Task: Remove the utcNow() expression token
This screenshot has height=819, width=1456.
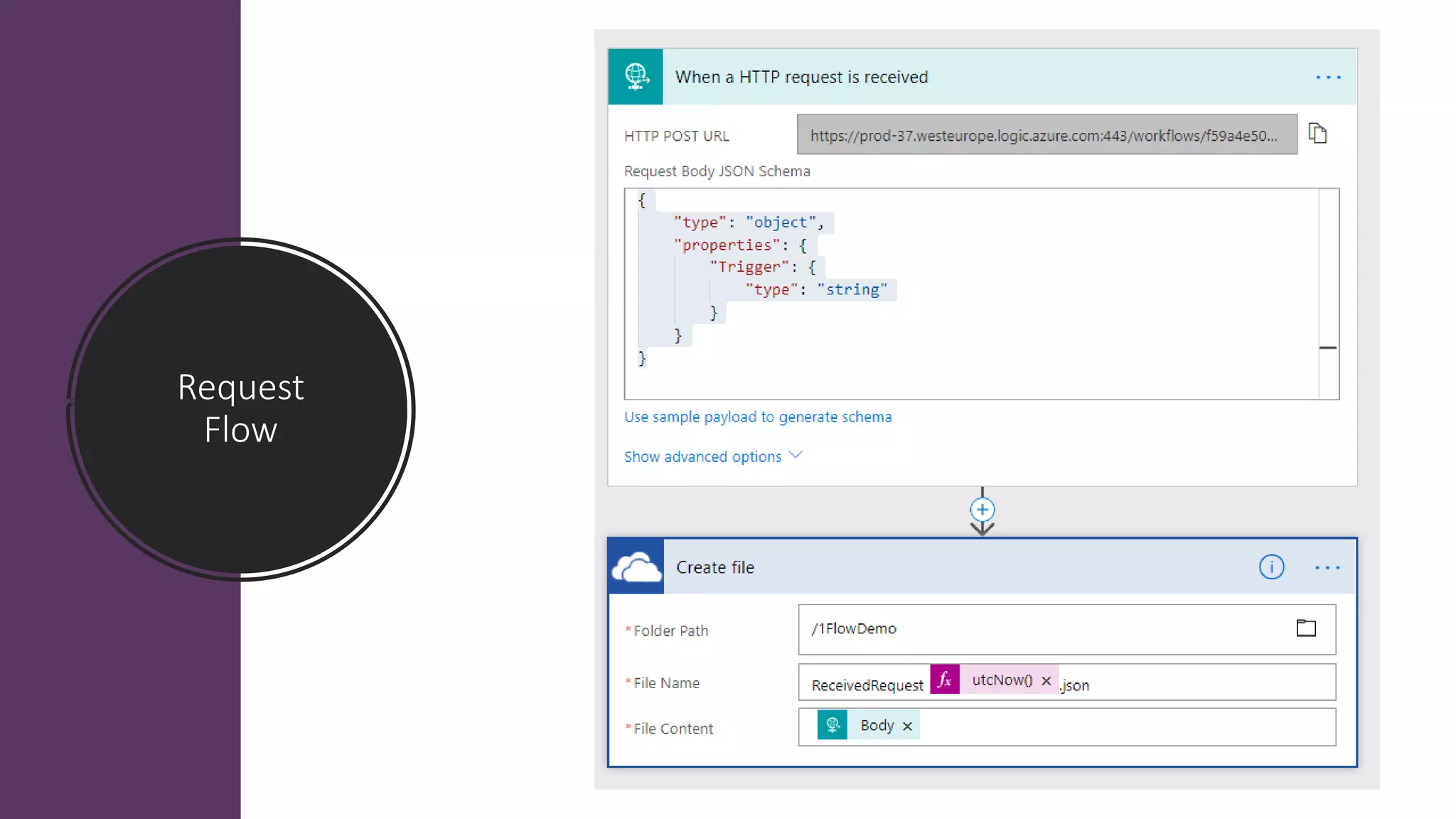Action: 1046,680
